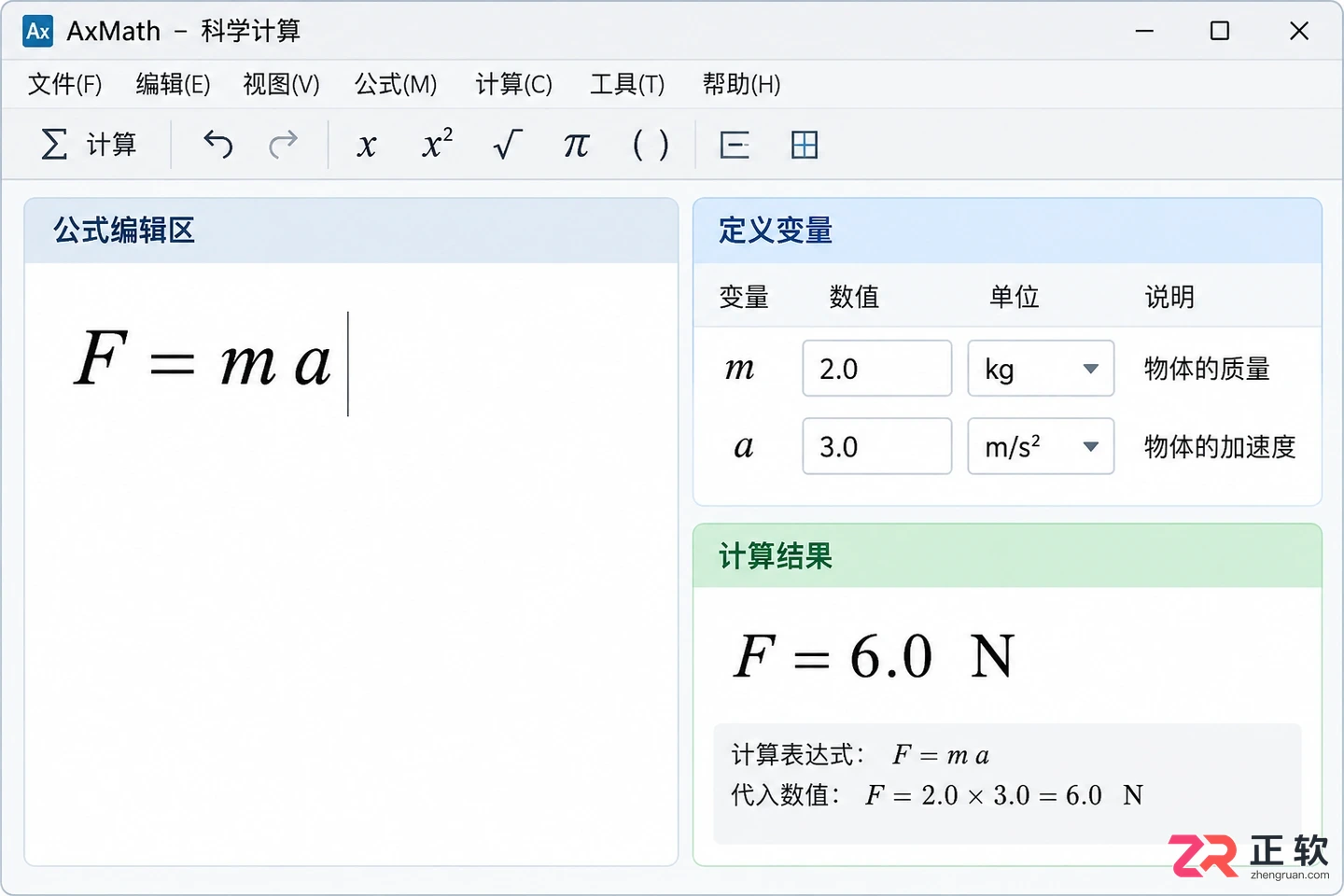Insert pi symbol
This screenshot has width=1344, height=896.
pos(577,146)
